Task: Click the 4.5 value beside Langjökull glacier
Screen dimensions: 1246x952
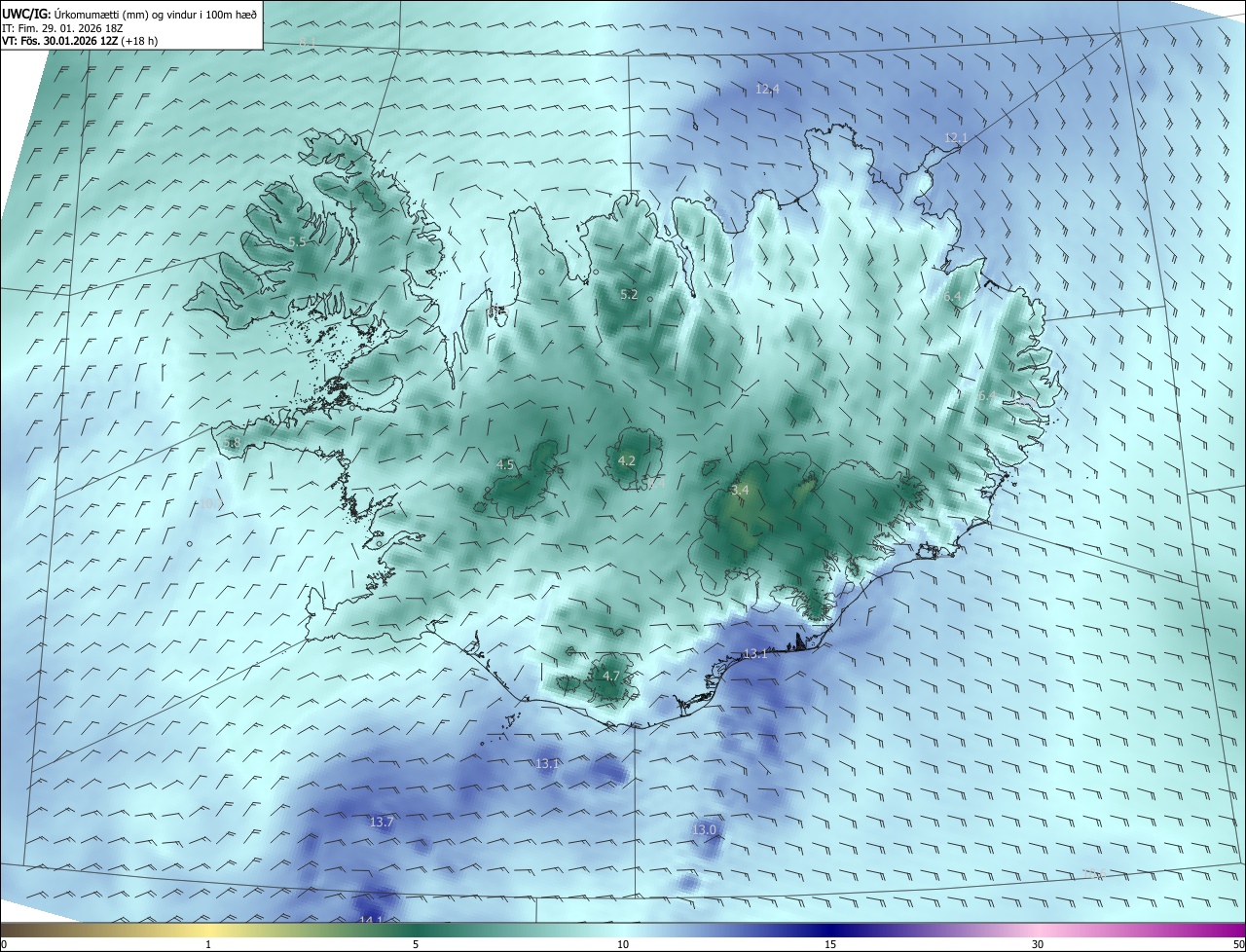Action: coord(505,465)
